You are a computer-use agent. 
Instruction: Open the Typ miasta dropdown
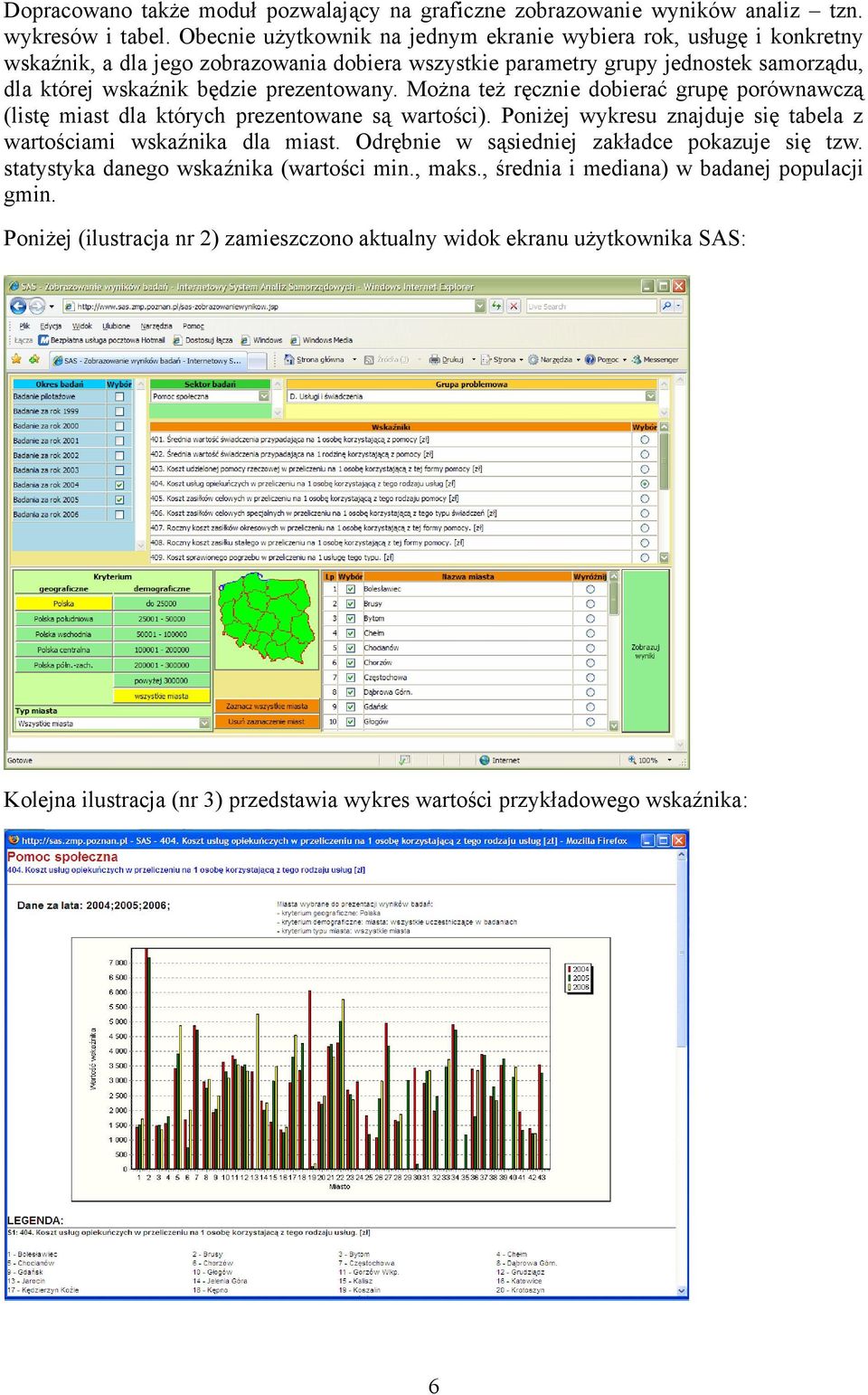tap(204, 723)
